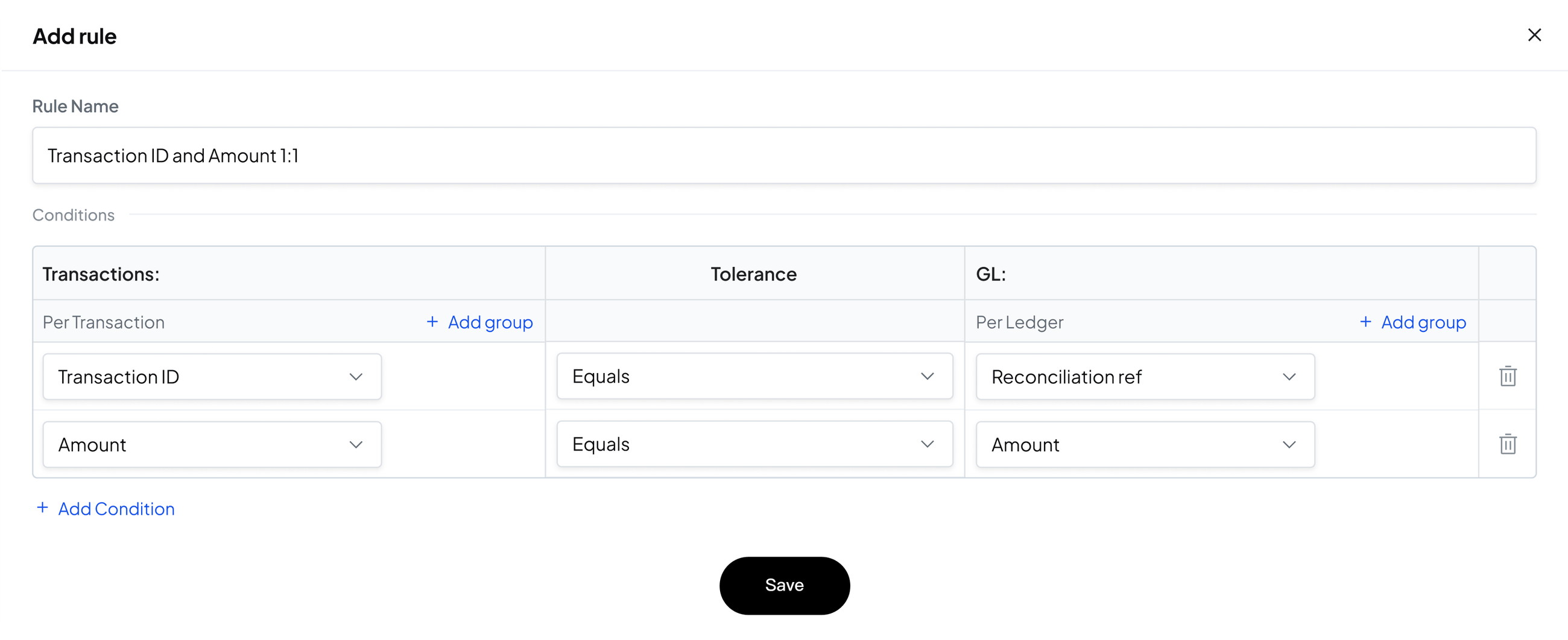The image size is (1568, 640).
Task: Click the plus icon beside Per Transaction Add group
Action: (x=432, y=322)
